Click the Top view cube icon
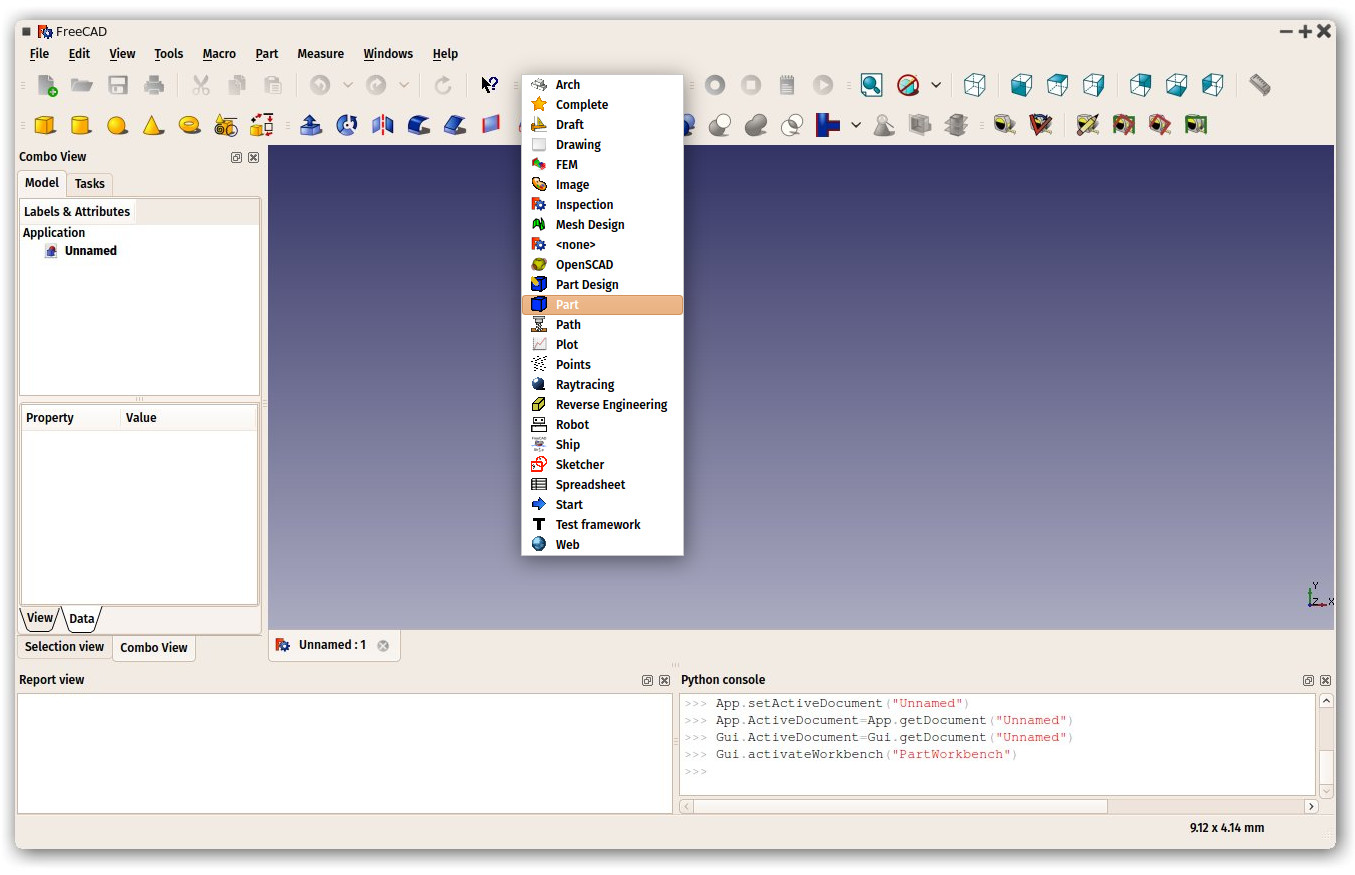 1057,85
